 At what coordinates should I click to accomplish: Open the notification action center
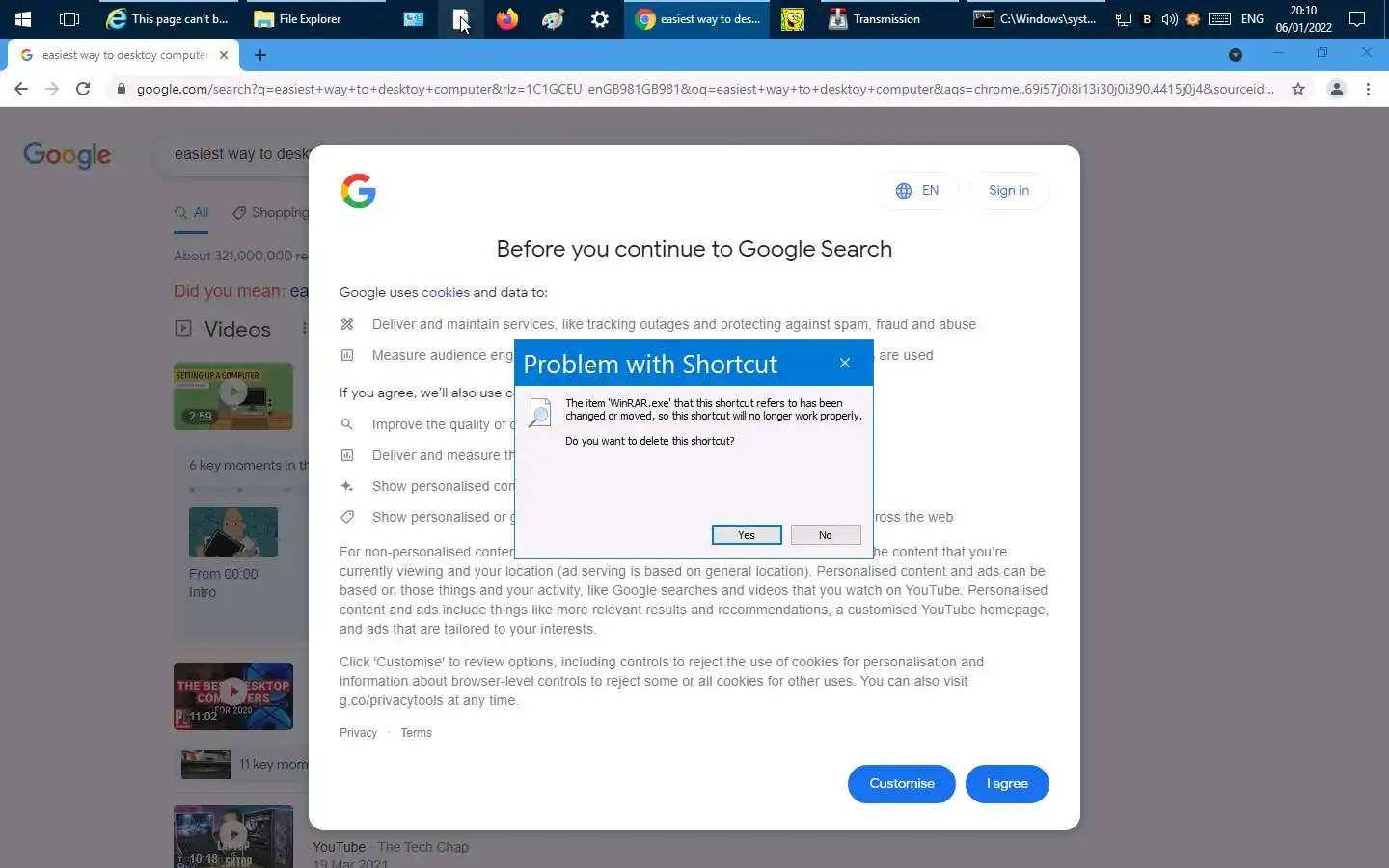[1357, 18]
